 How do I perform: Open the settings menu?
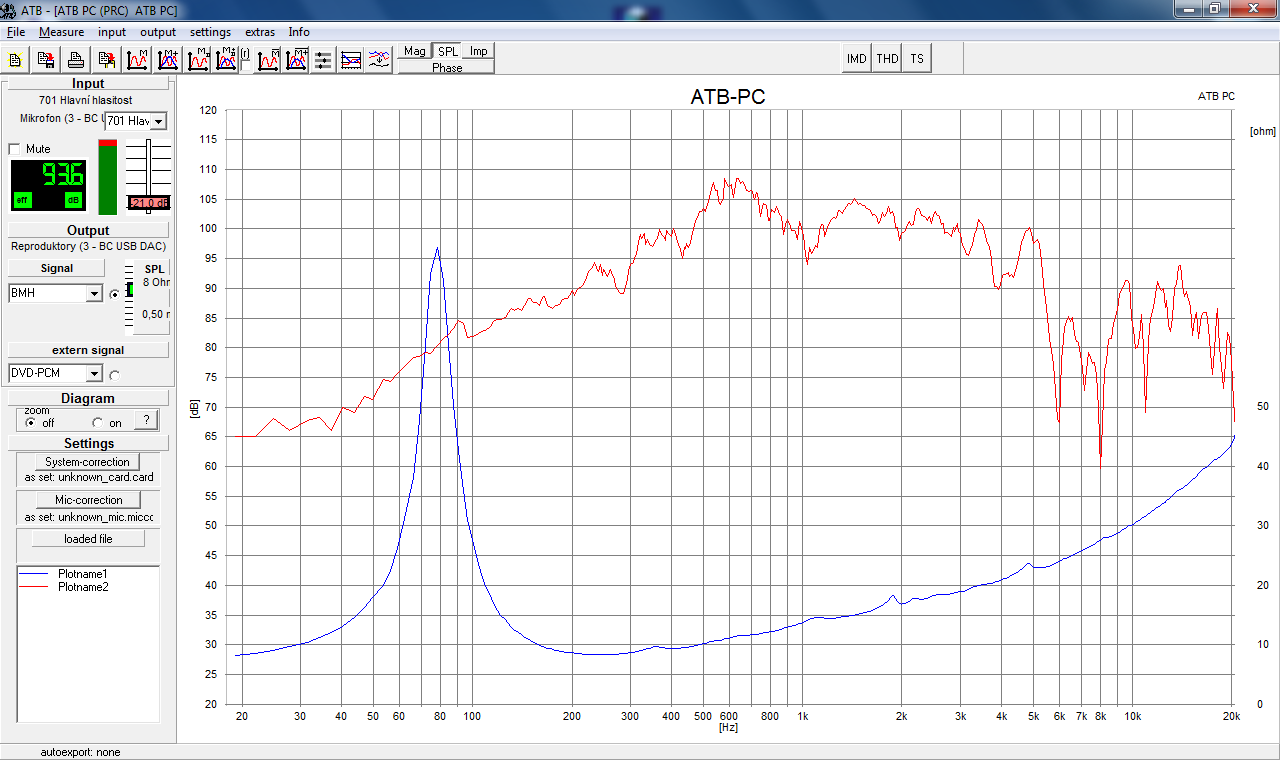(210, 32)
